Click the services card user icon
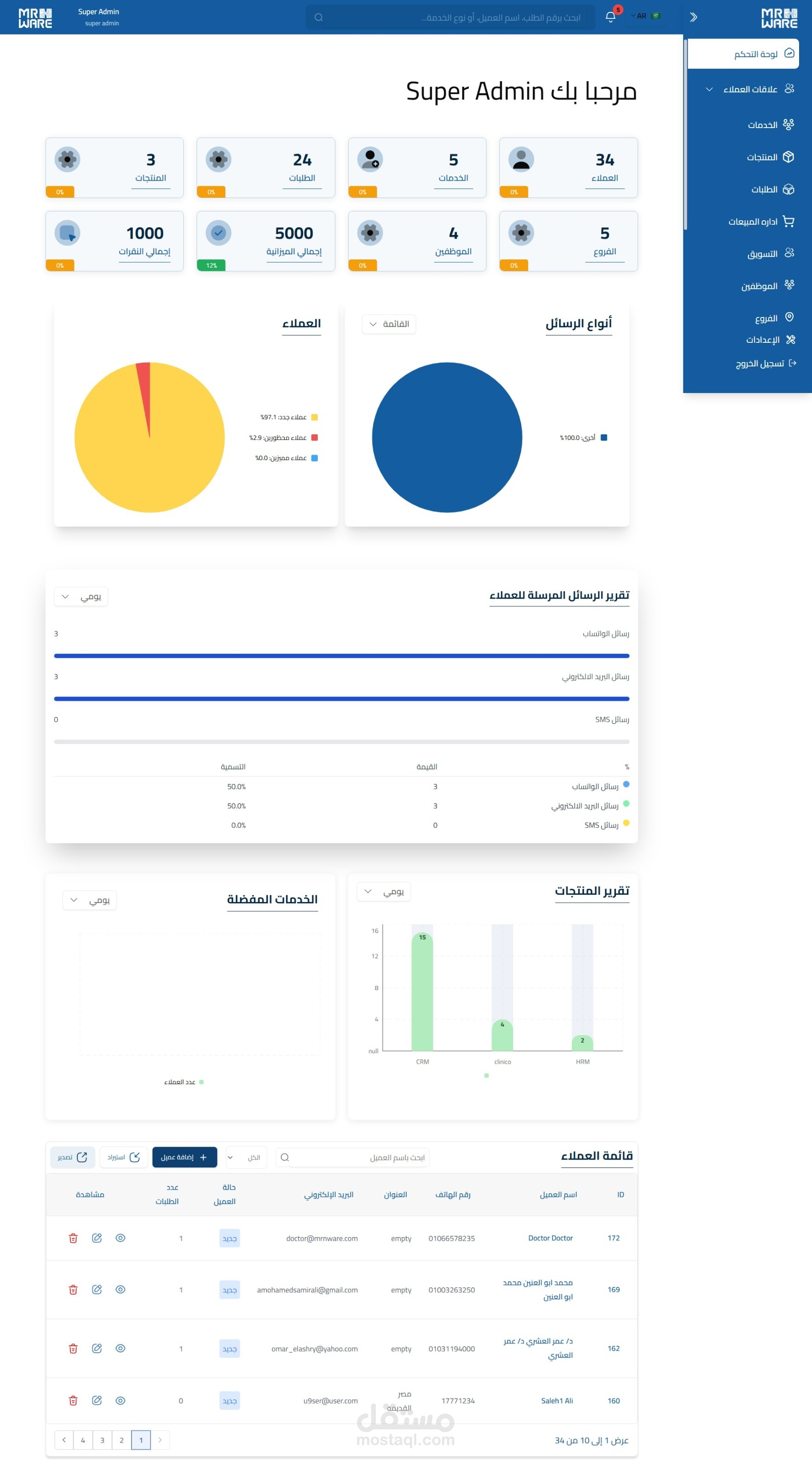This screenshot has height=1478, width=812. (370, 159)
